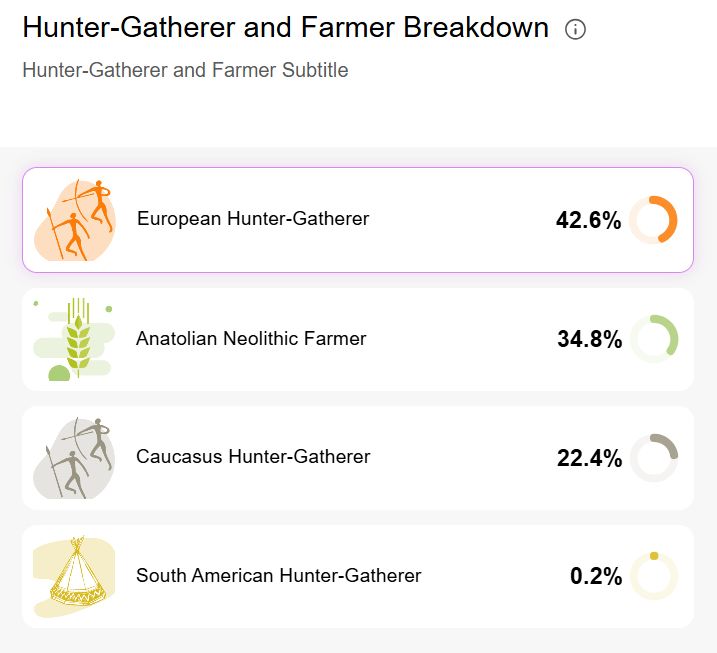Open the European Hunter-Gatherer card
Viewport: 717px width, 653px height.
[x=358, y=220]
